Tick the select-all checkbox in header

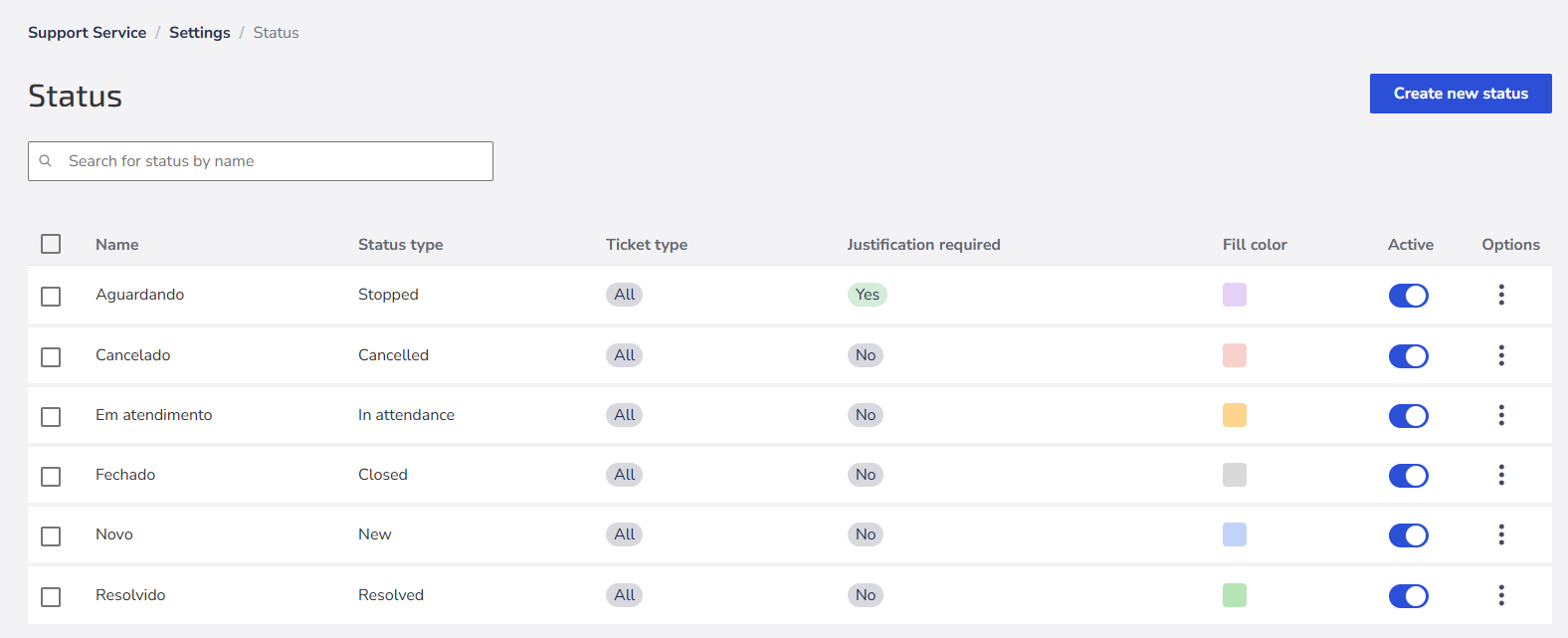tap(51, 244)
